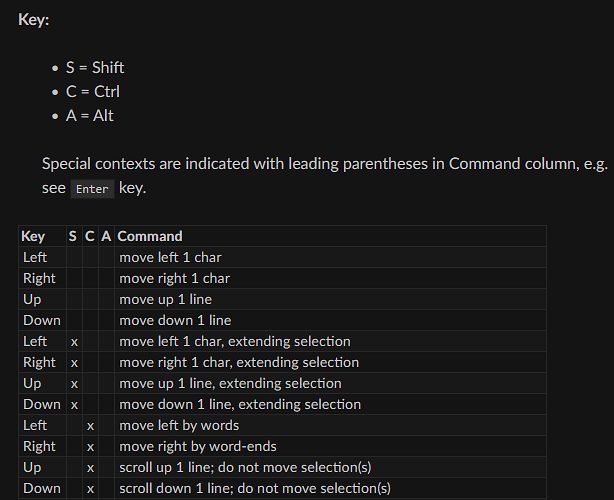Click the "move left by words" command
This screenshot has width=614, height=500.
(178, 425)
